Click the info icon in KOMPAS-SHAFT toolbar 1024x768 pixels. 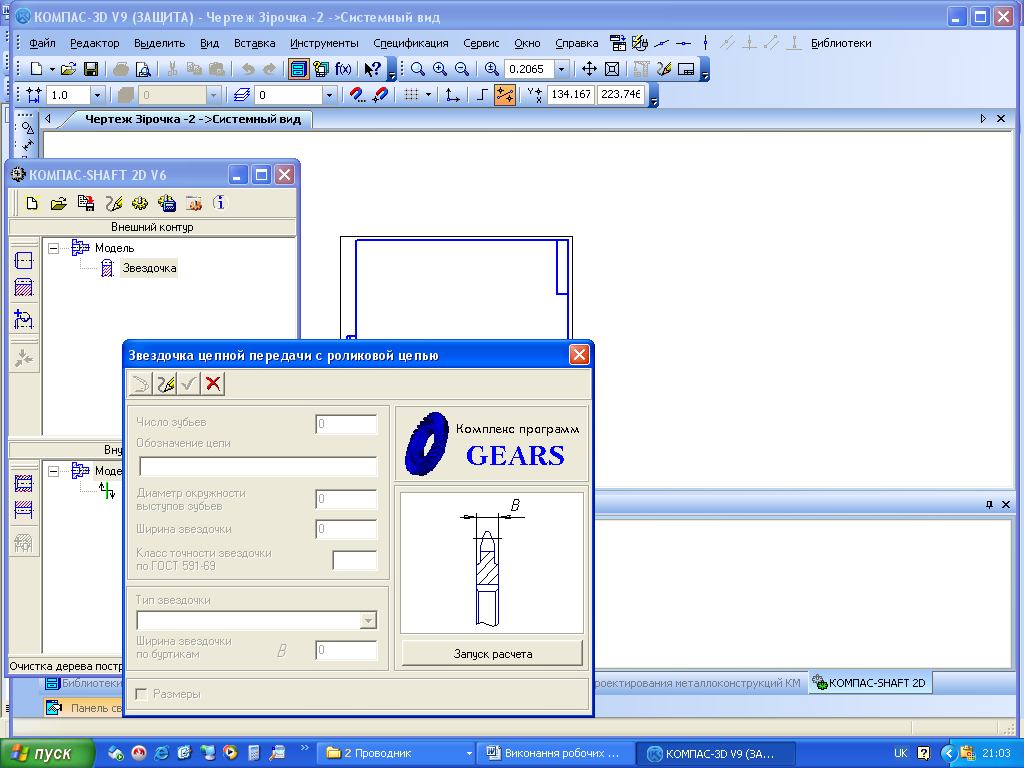click(219, 203)
